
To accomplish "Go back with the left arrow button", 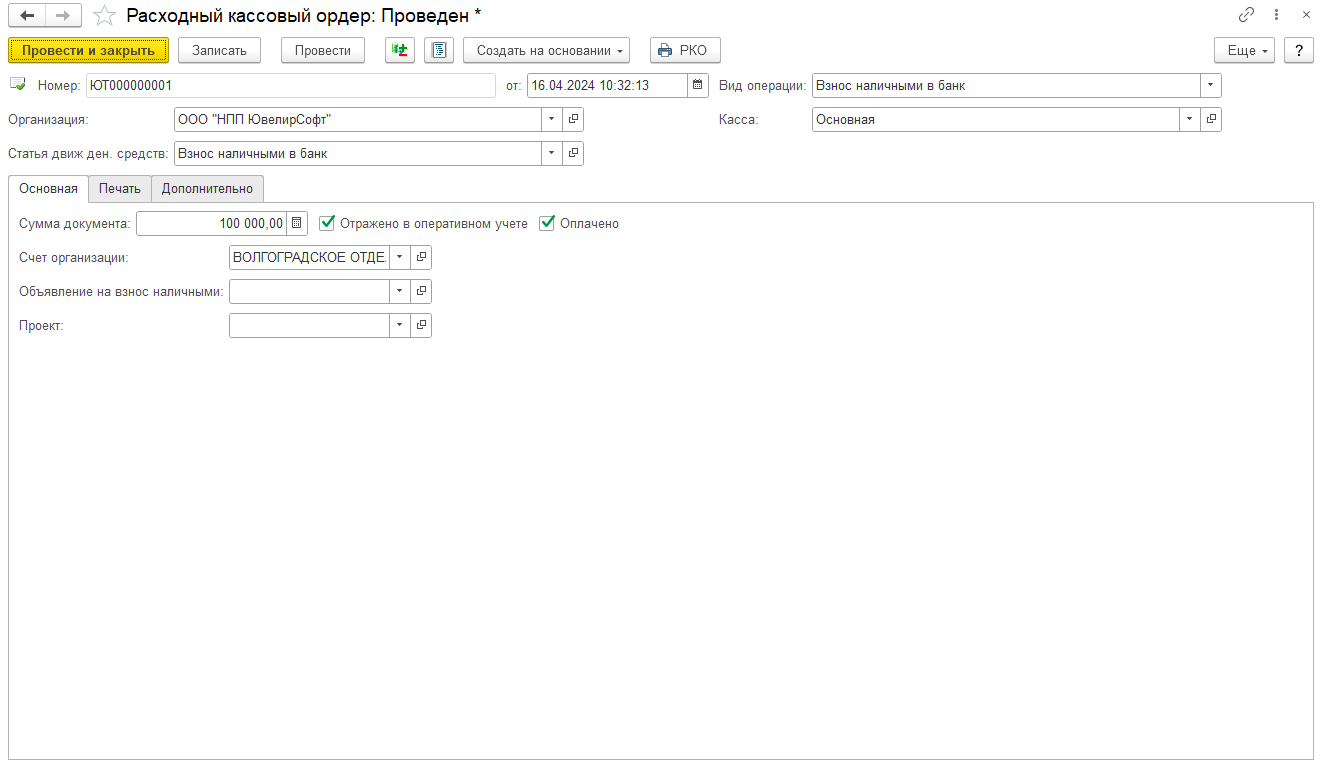I will (x=27, y=15).
